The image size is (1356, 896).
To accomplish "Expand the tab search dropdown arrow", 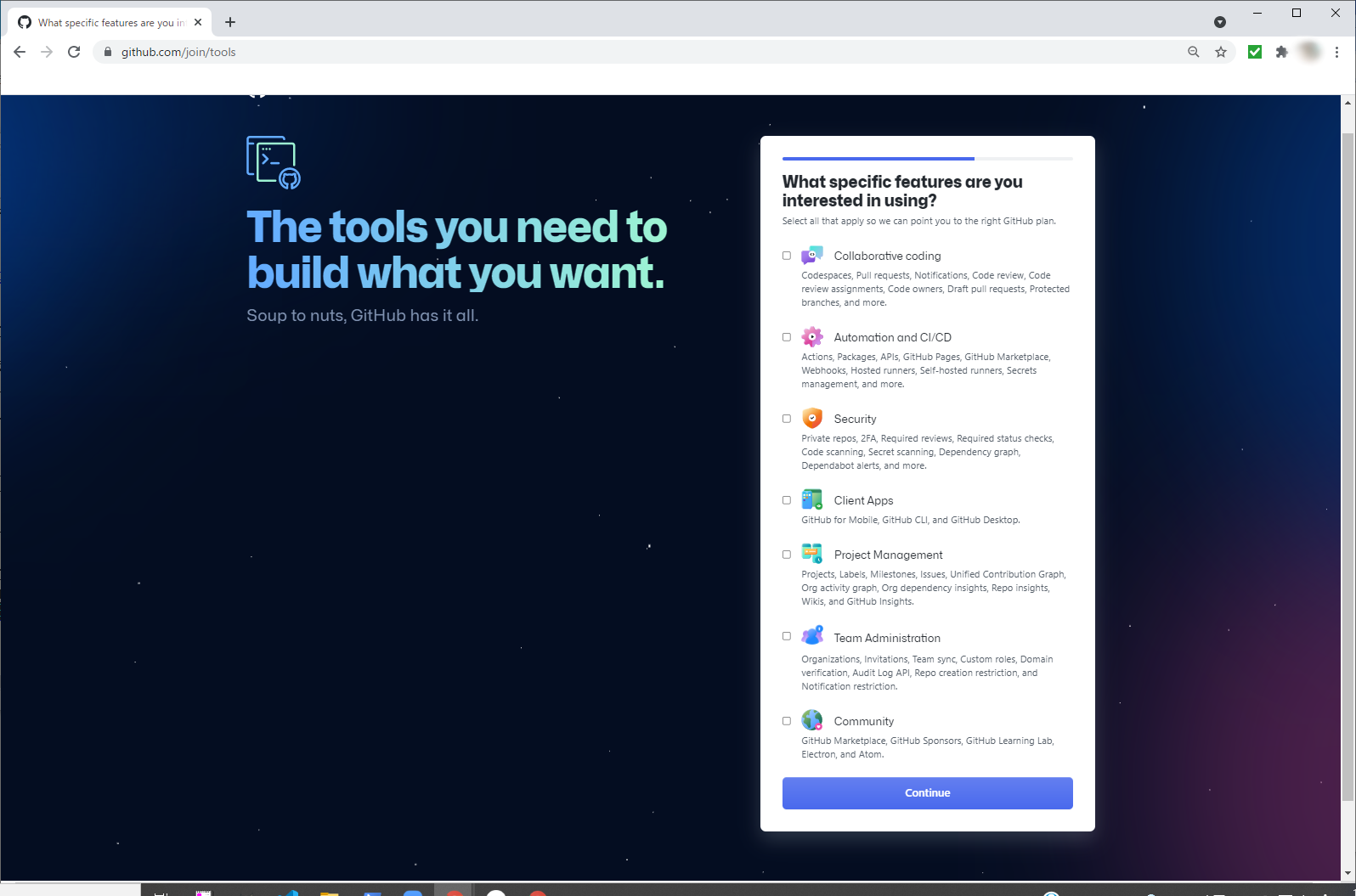I will tap(1220, 22).
